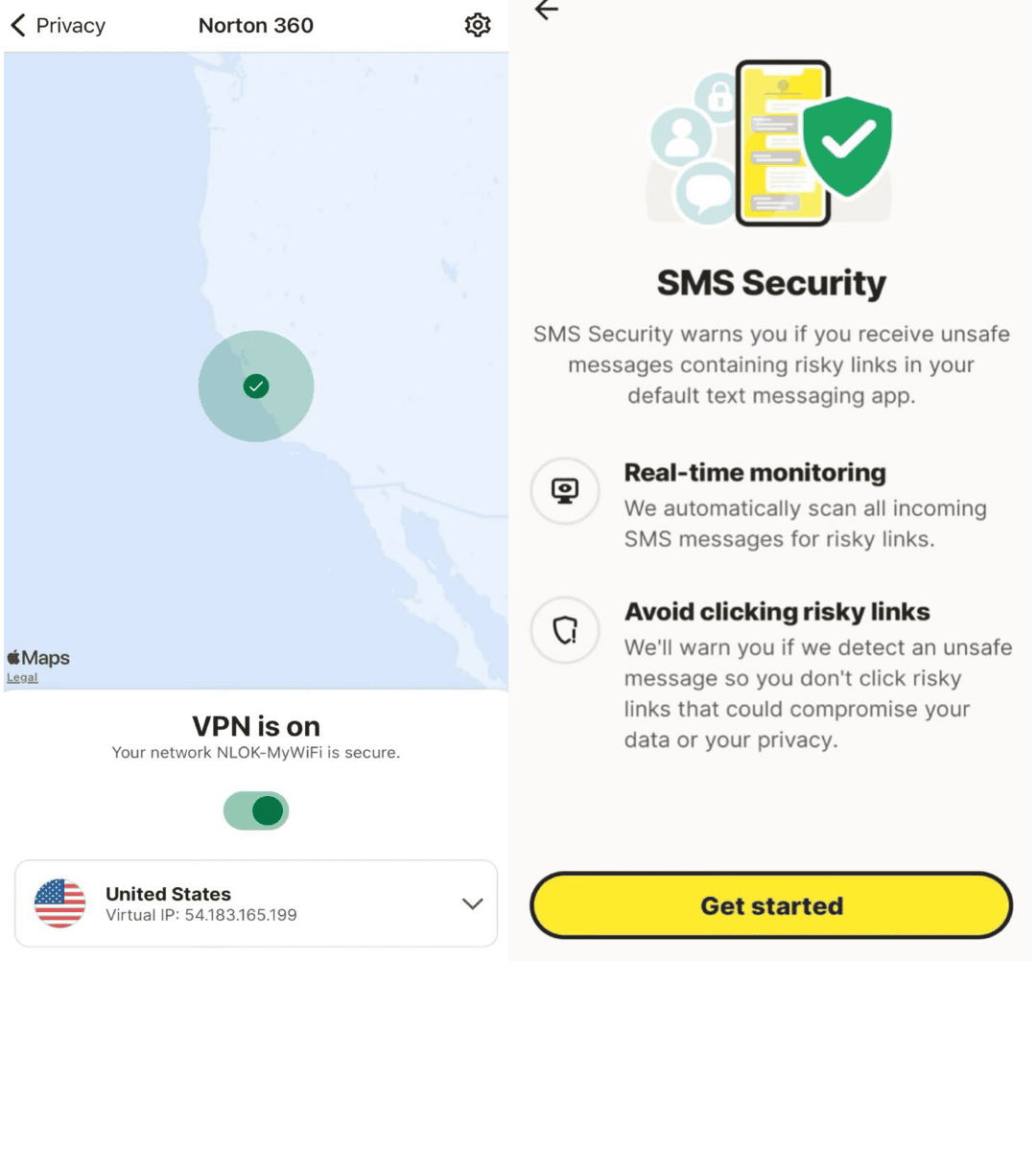Tap the Avoid clicking risky links heading
Viewport: 1036px width, 1149px height.
(777, 612)
